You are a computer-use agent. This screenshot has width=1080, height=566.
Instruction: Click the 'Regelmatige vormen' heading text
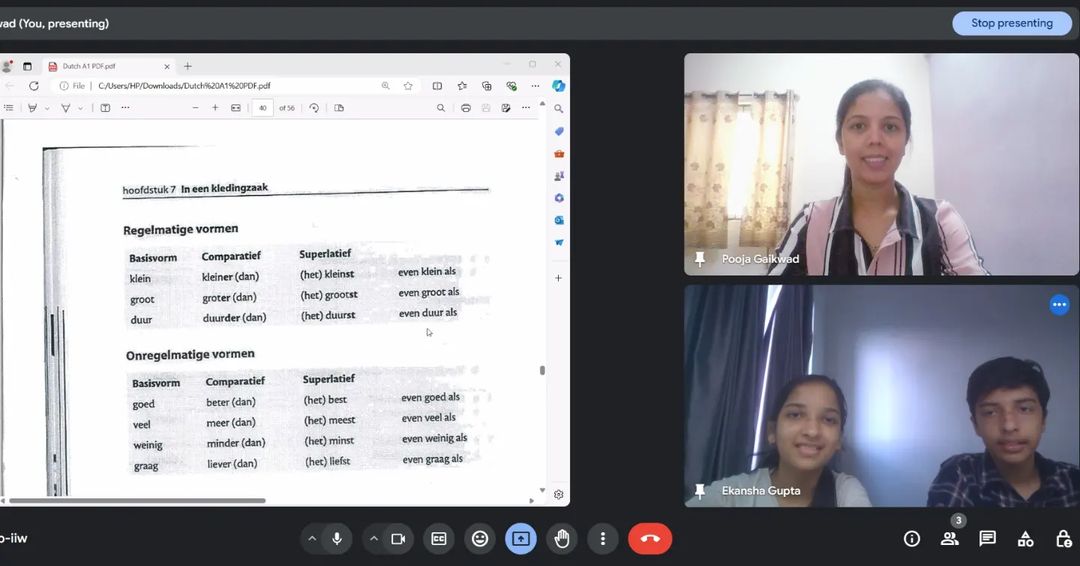tap(180, 229)
